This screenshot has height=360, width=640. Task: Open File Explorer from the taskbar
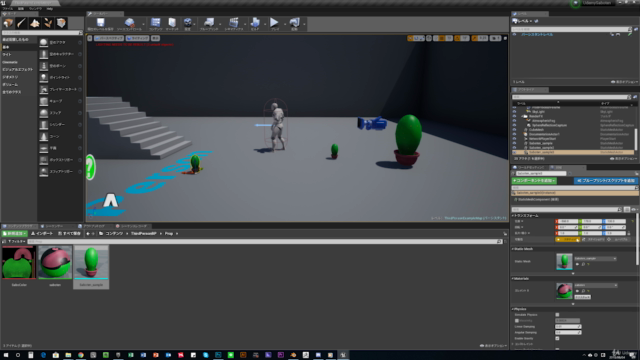coord(68,355)
